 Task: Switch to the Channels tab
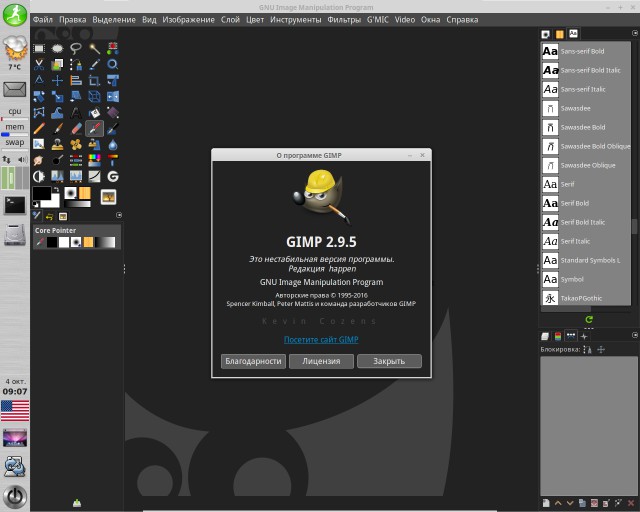click(558, 336)
